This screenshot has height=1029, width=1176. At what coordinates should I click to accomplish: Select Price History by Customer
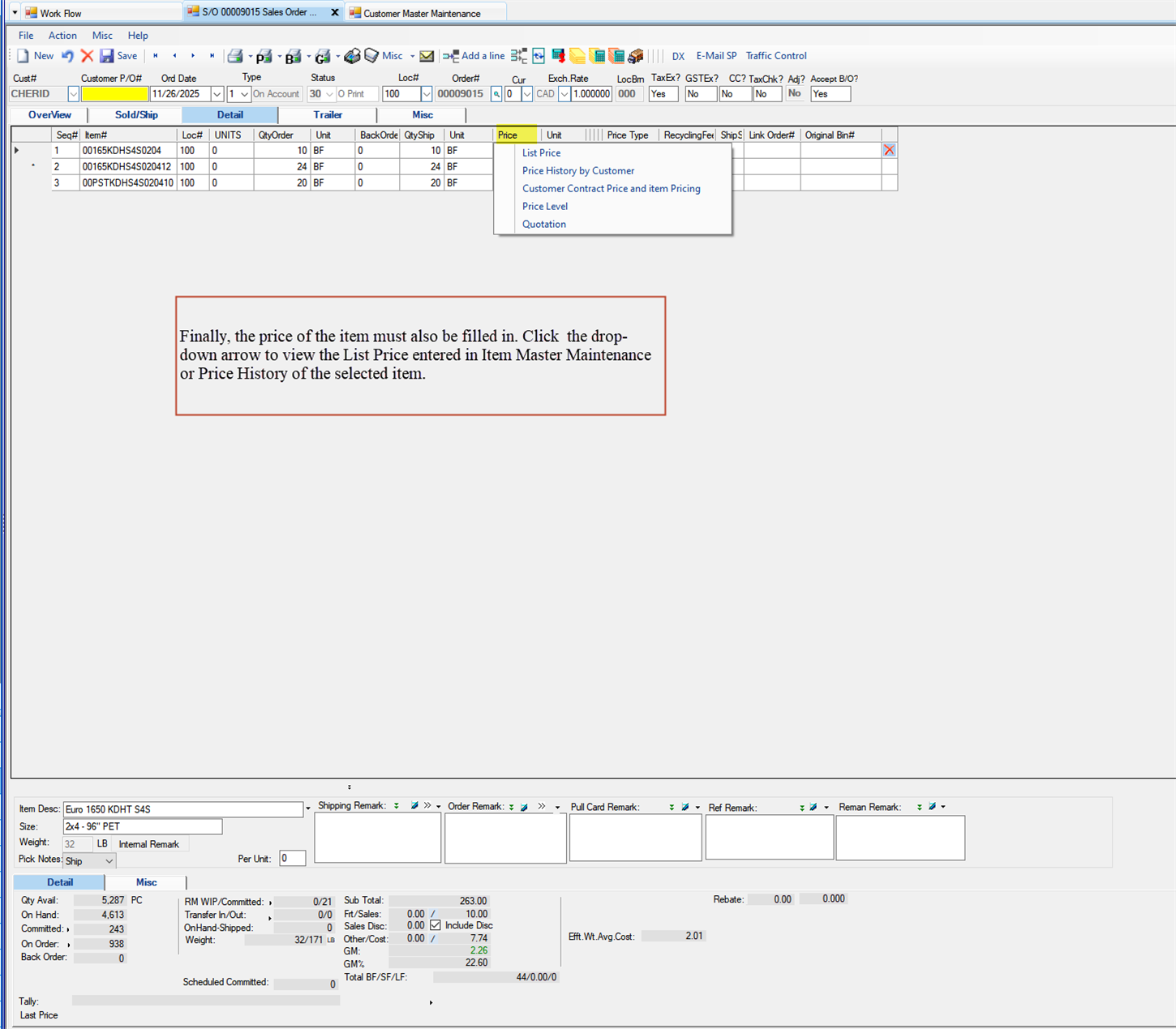click(x=577, y=170)
